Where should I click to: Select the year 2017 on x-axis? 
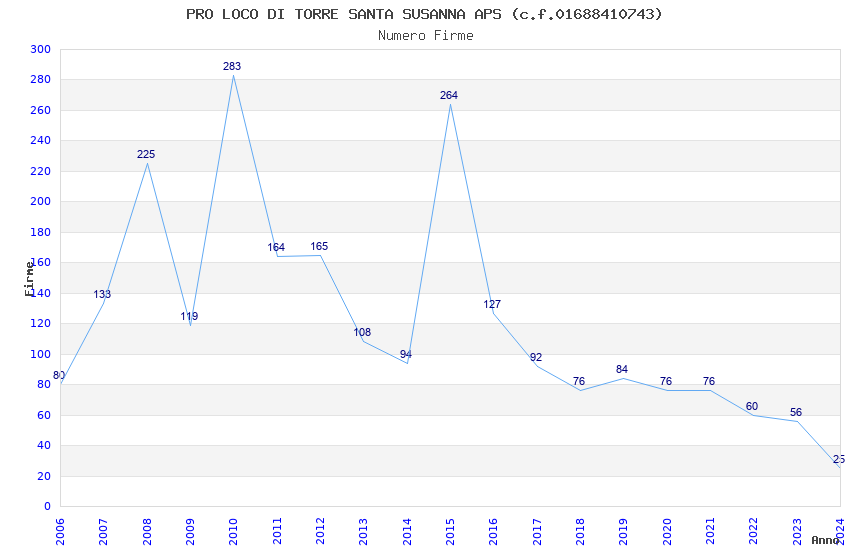(x=537, y=532)
